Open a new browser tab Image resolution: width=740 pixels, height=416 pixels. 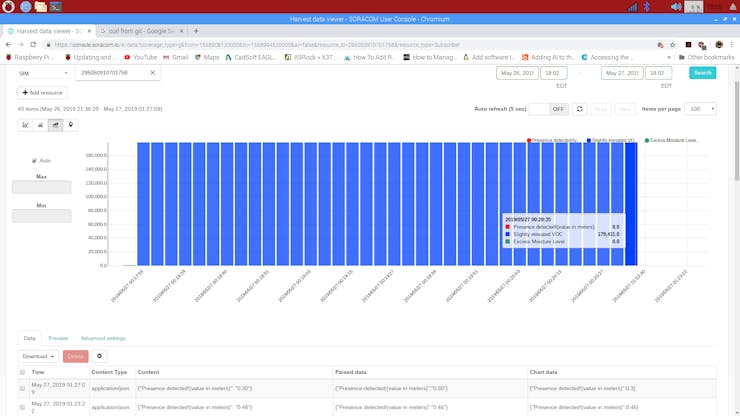196,31
